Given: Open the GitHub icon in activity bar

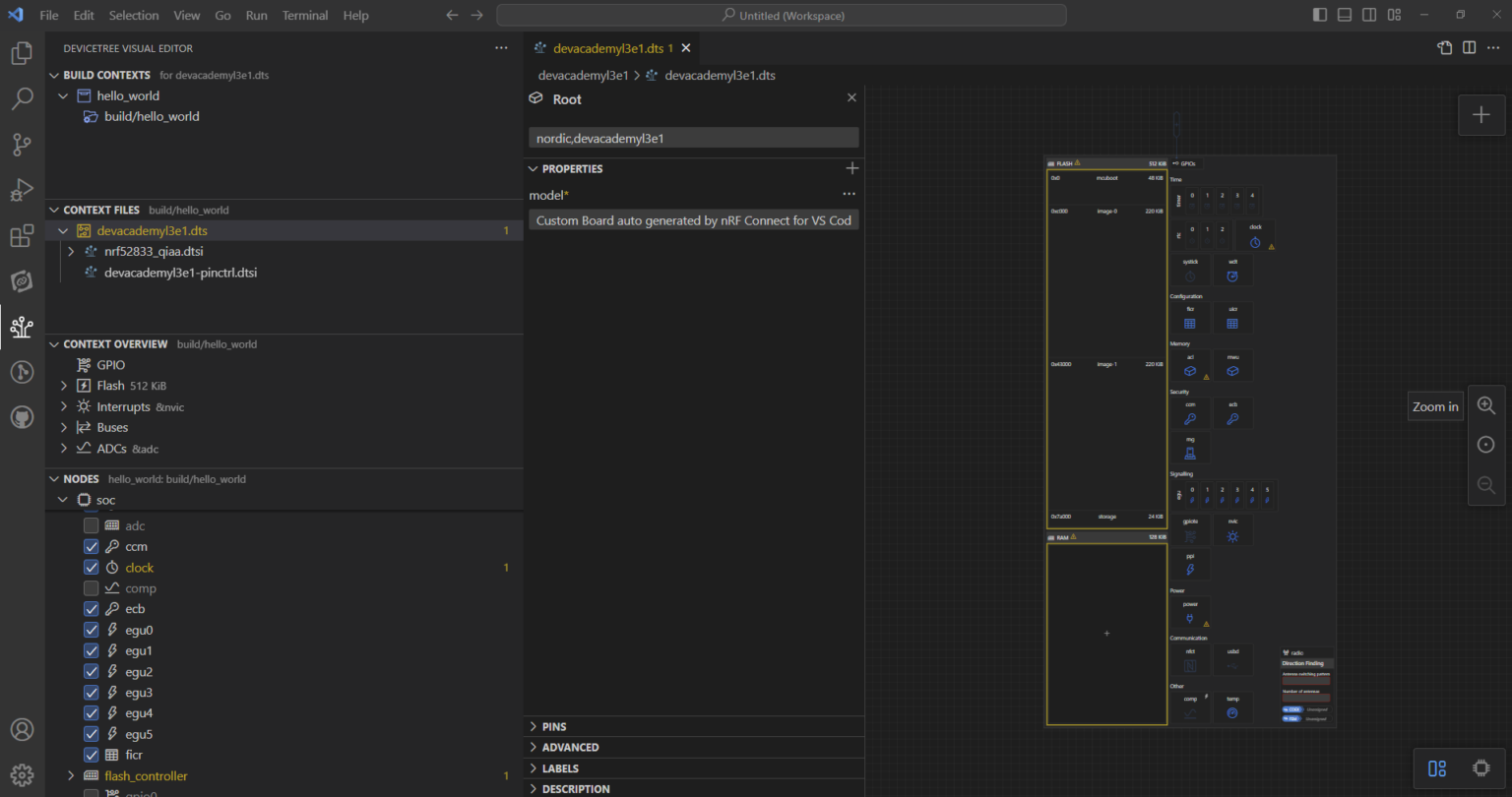Looking at the screenshot, I should tap(22, 417).
